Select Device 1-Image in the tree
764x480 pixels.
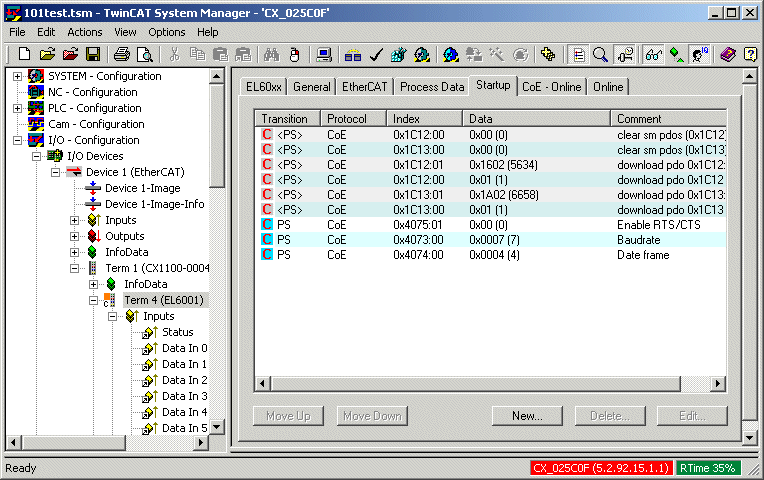pos(142,188)
